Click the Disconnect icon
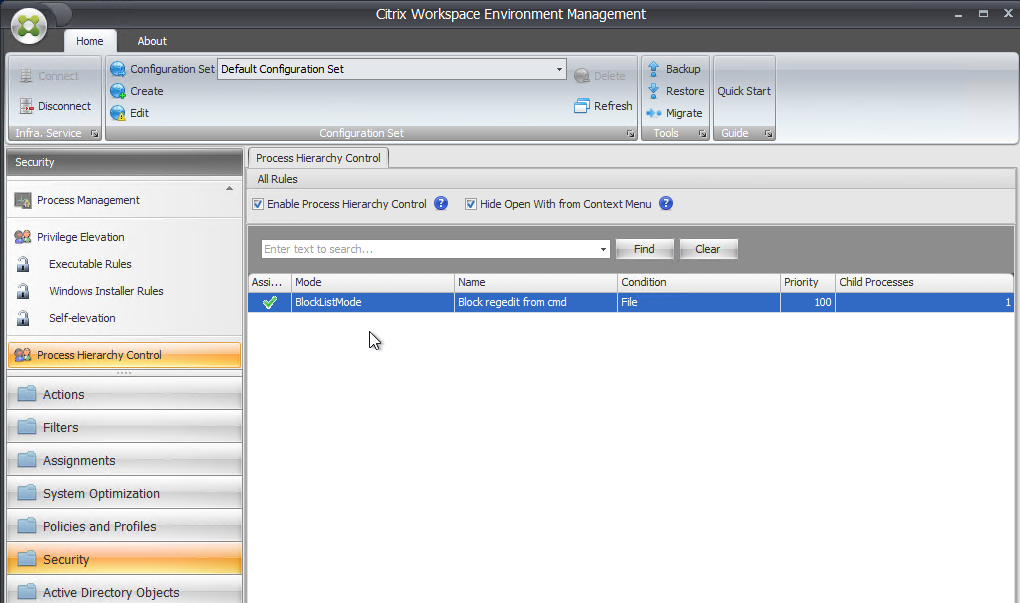This screenshot has height=603, width=1020. click(x=26, y=105)
